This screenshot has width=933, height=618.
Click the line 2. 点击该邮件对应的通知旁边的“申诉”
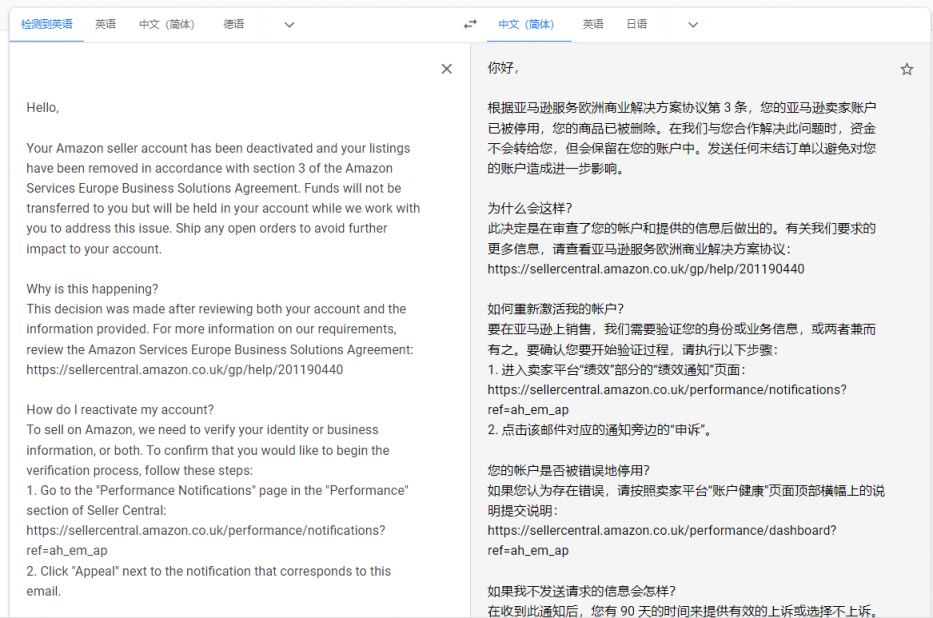pyautogui.click(x=600, y=429)
